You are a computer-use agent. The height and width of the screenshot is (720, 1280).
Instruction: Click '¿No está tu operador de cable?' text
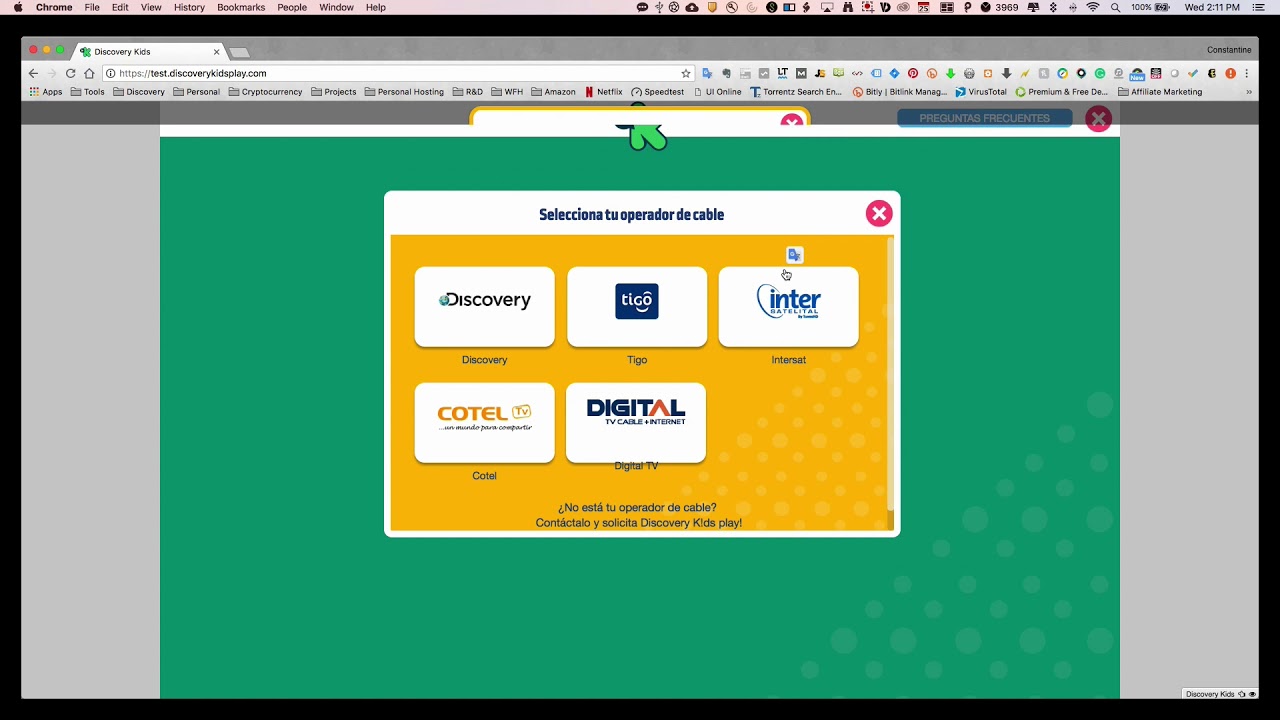tap(637, 507)
